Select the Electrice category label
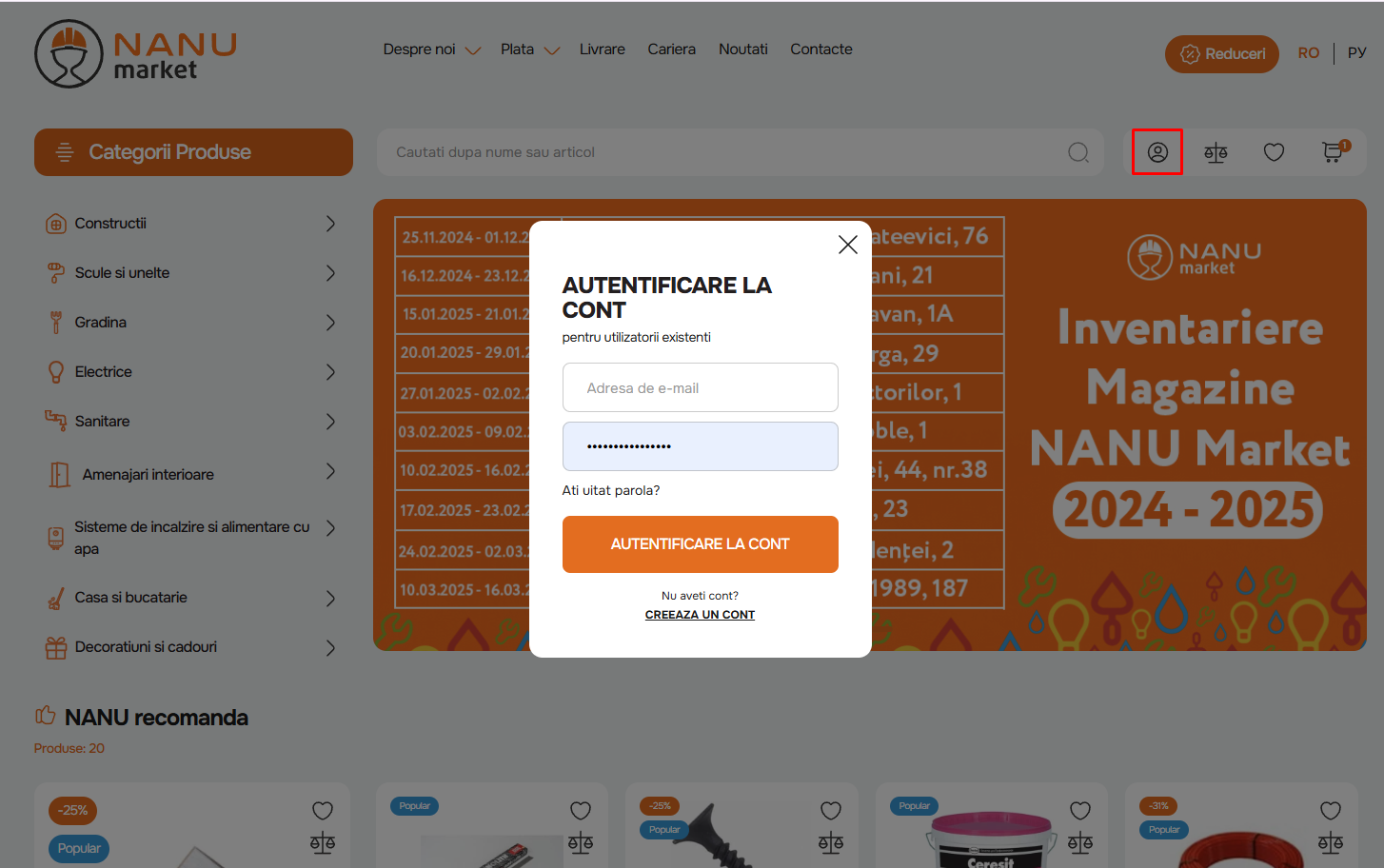 point(104,372)
